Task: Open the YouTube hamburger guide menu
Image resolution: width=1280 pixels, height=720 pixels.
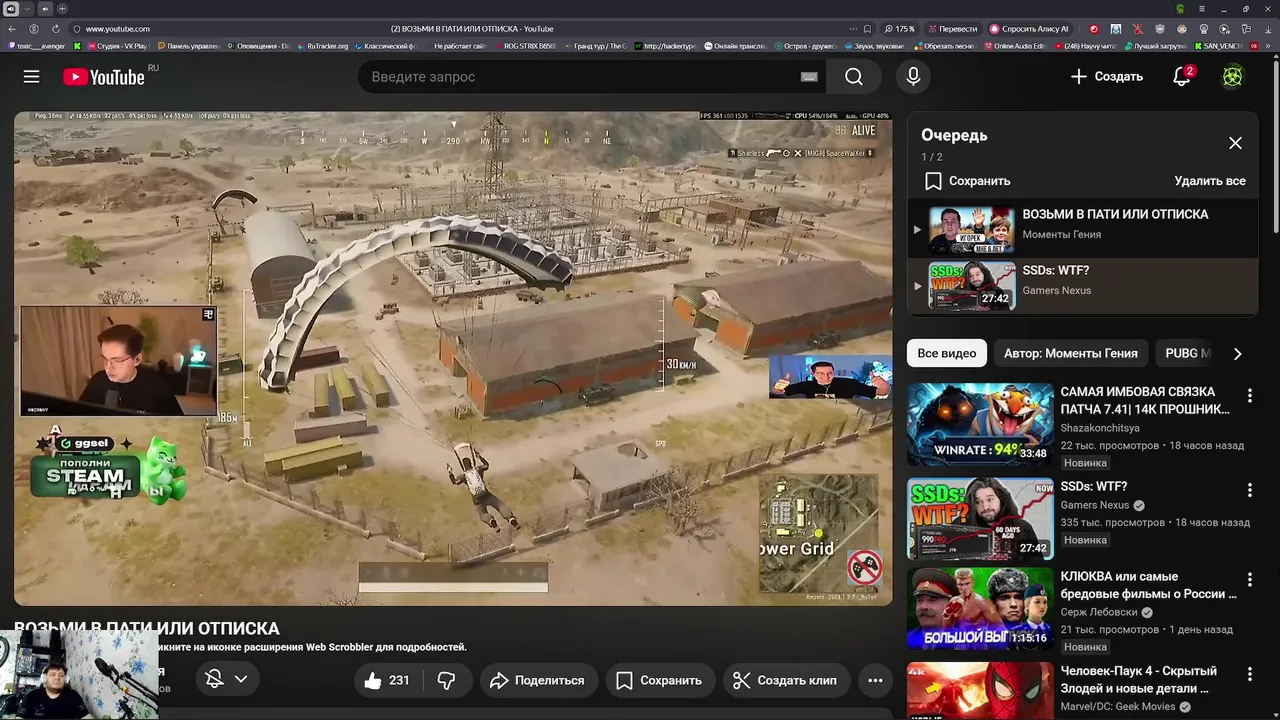Action: click(x=32, y=77)
